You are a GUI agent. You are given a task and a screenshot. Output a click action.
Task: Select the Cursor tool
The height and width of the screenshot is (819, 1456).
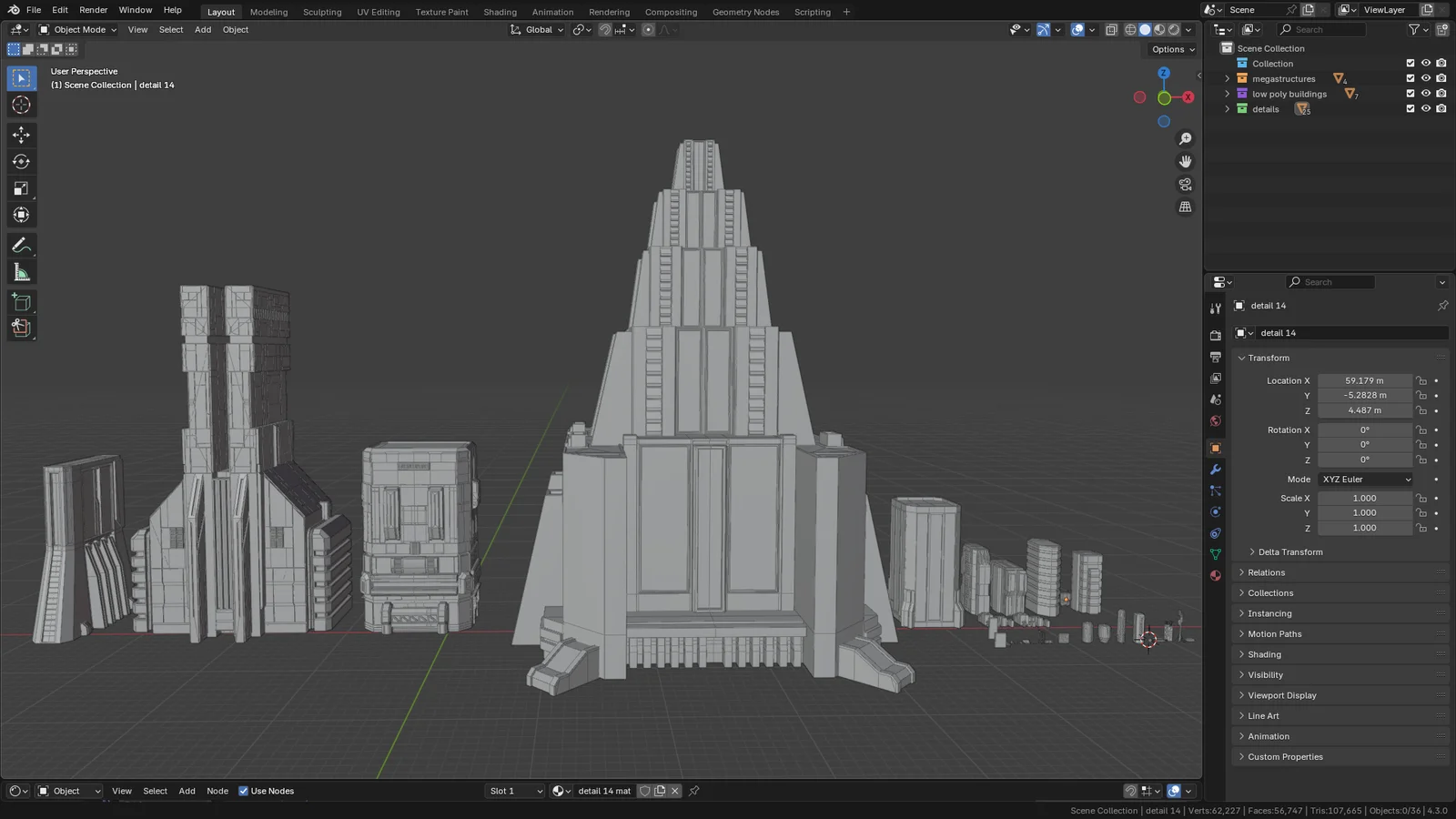21,105
